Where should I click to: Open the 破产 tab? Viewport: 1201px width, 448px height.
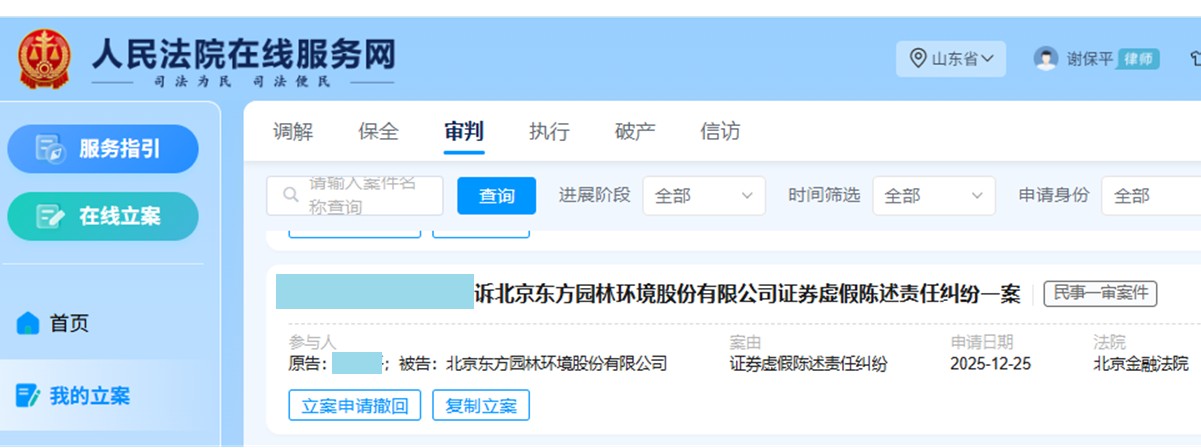click(x=635, y=131)
